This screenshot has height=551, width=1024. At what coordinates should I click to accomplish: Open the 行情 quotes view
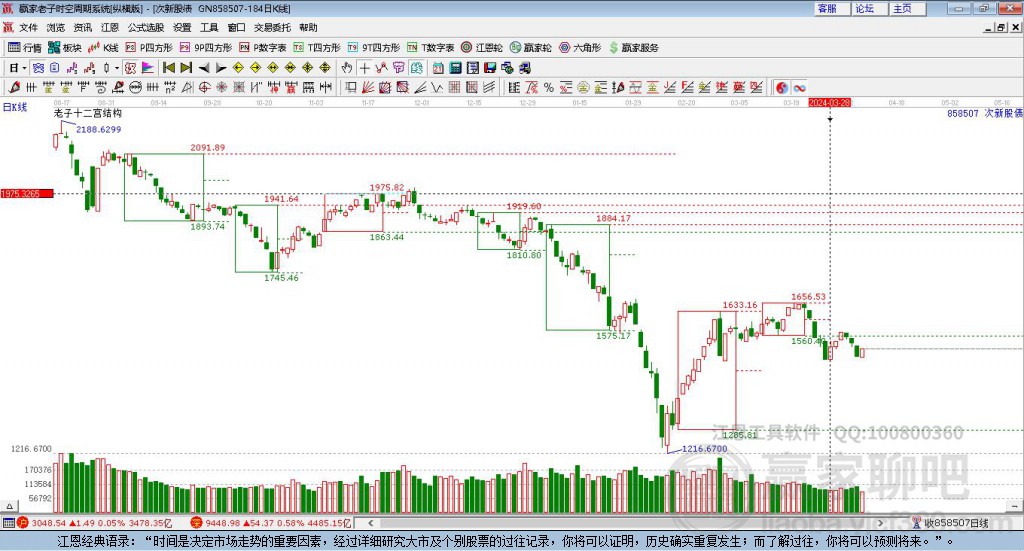[24, 48]
